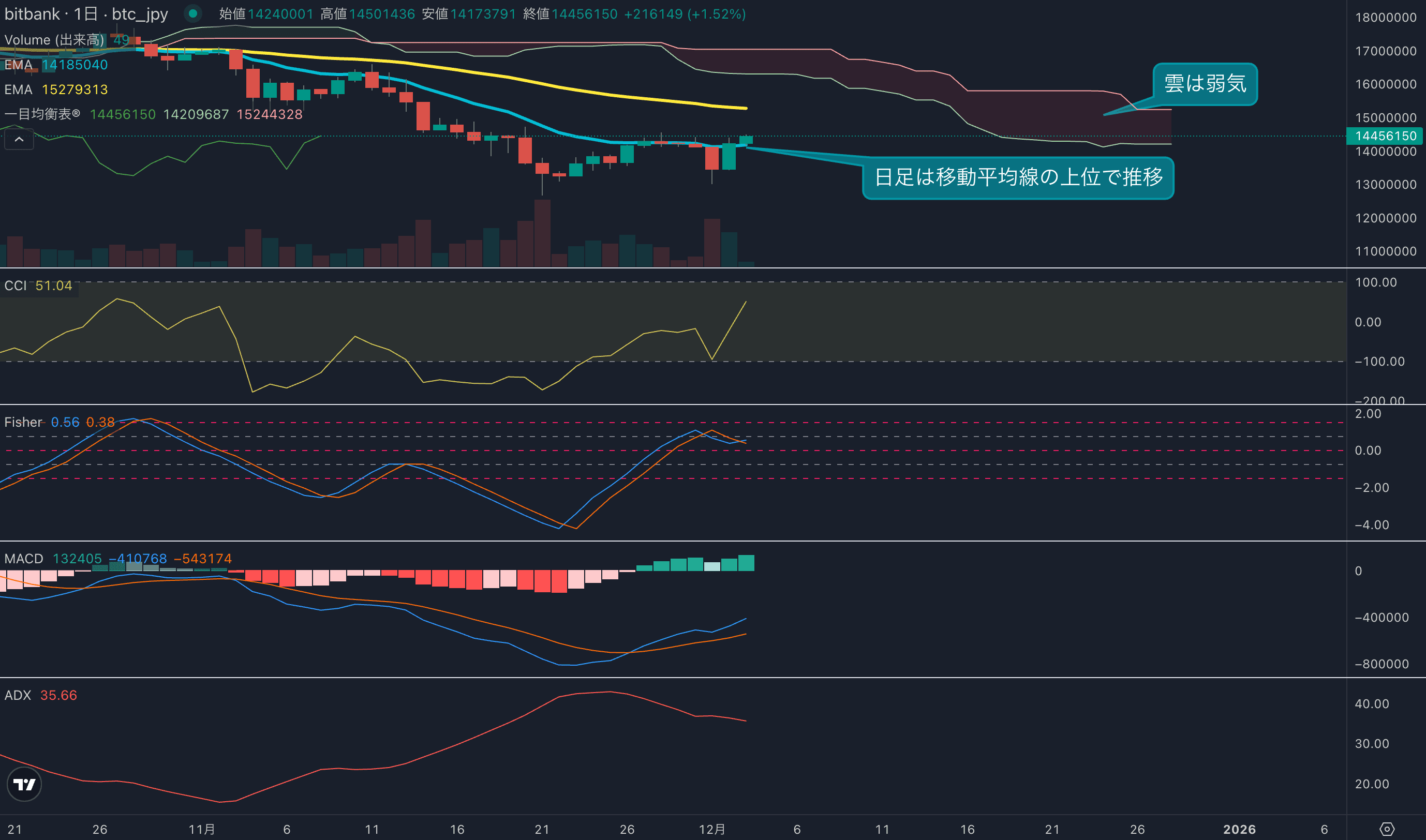The width and height of the screenshot is (1426, 840).
Task: Click the Fisher indicator label
Action: [23, 422]
